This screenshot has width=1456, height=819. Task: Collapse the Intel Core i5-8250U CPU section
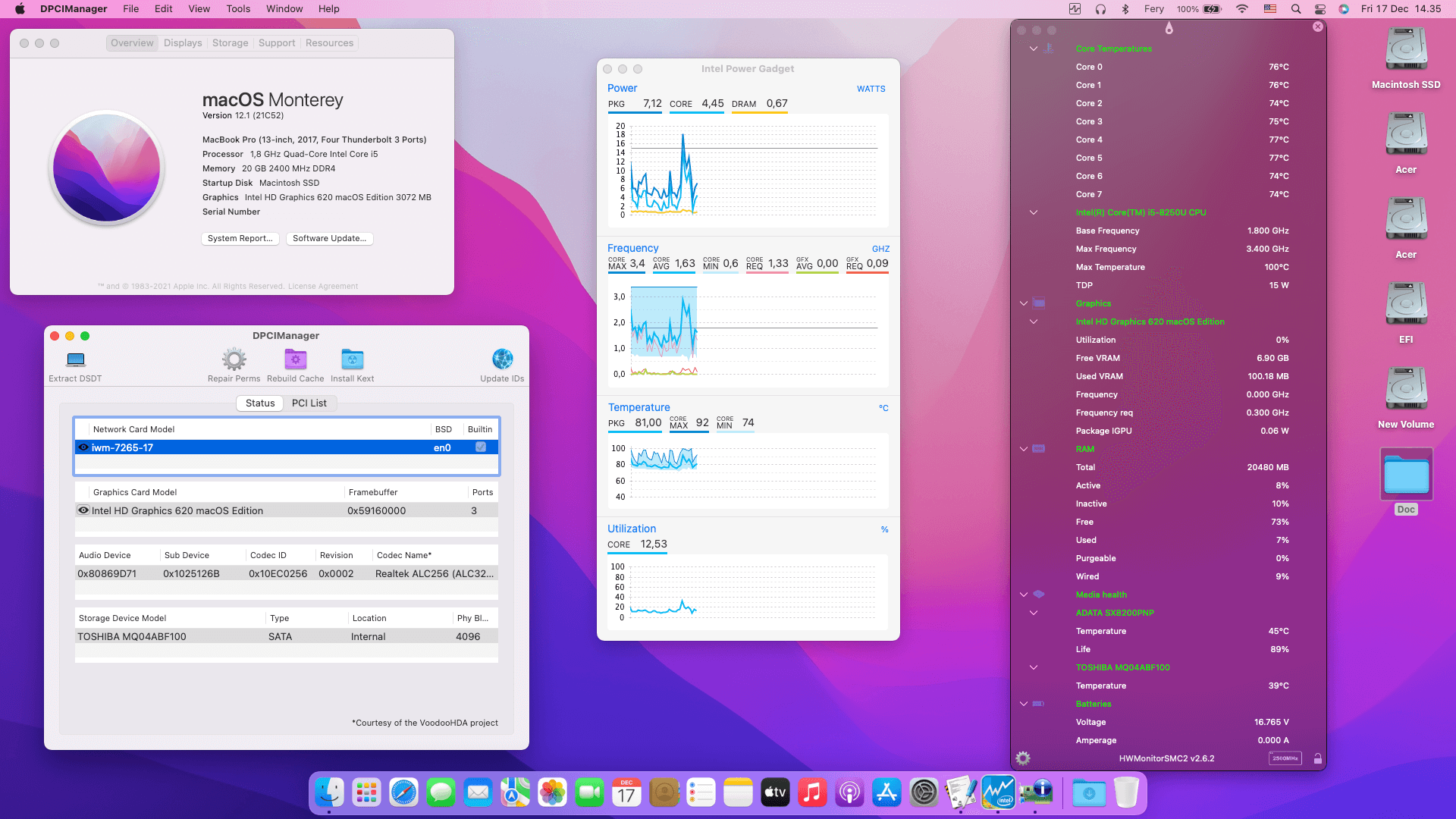pos(1033,212)
